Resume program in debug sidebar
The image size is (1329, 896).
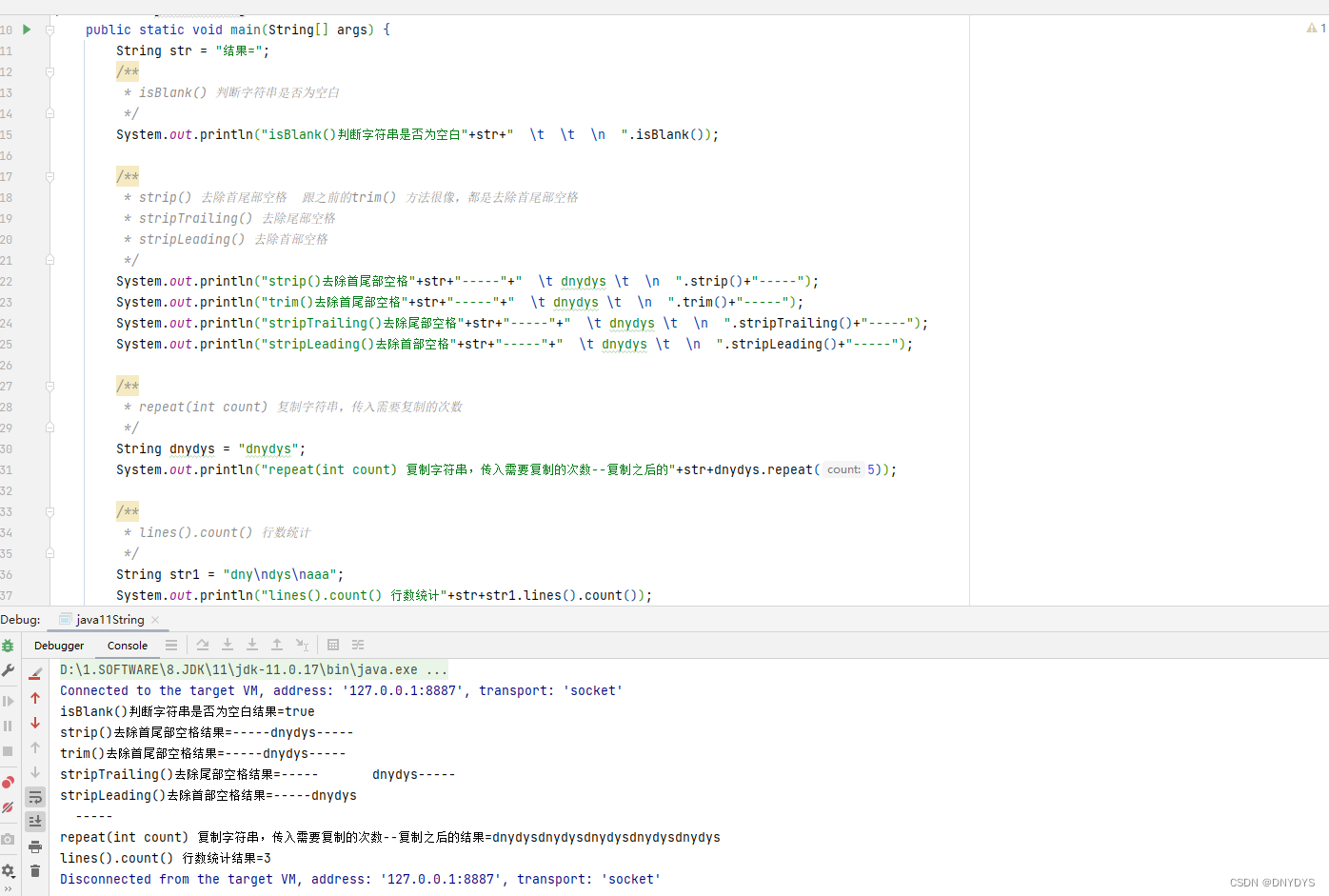[x=8, y=701]
